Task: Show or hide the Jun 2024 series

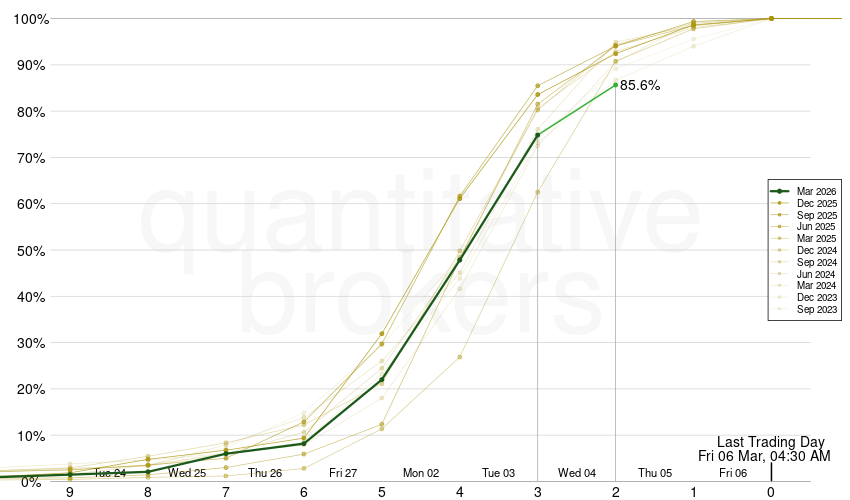Action: 816,274
